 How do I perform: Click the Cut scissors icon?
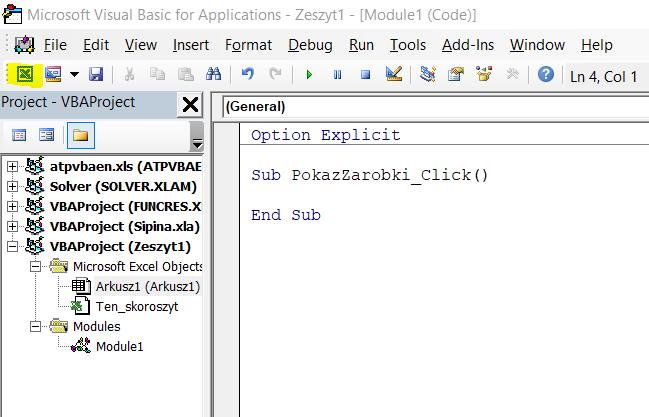click(x=130, y=75)
